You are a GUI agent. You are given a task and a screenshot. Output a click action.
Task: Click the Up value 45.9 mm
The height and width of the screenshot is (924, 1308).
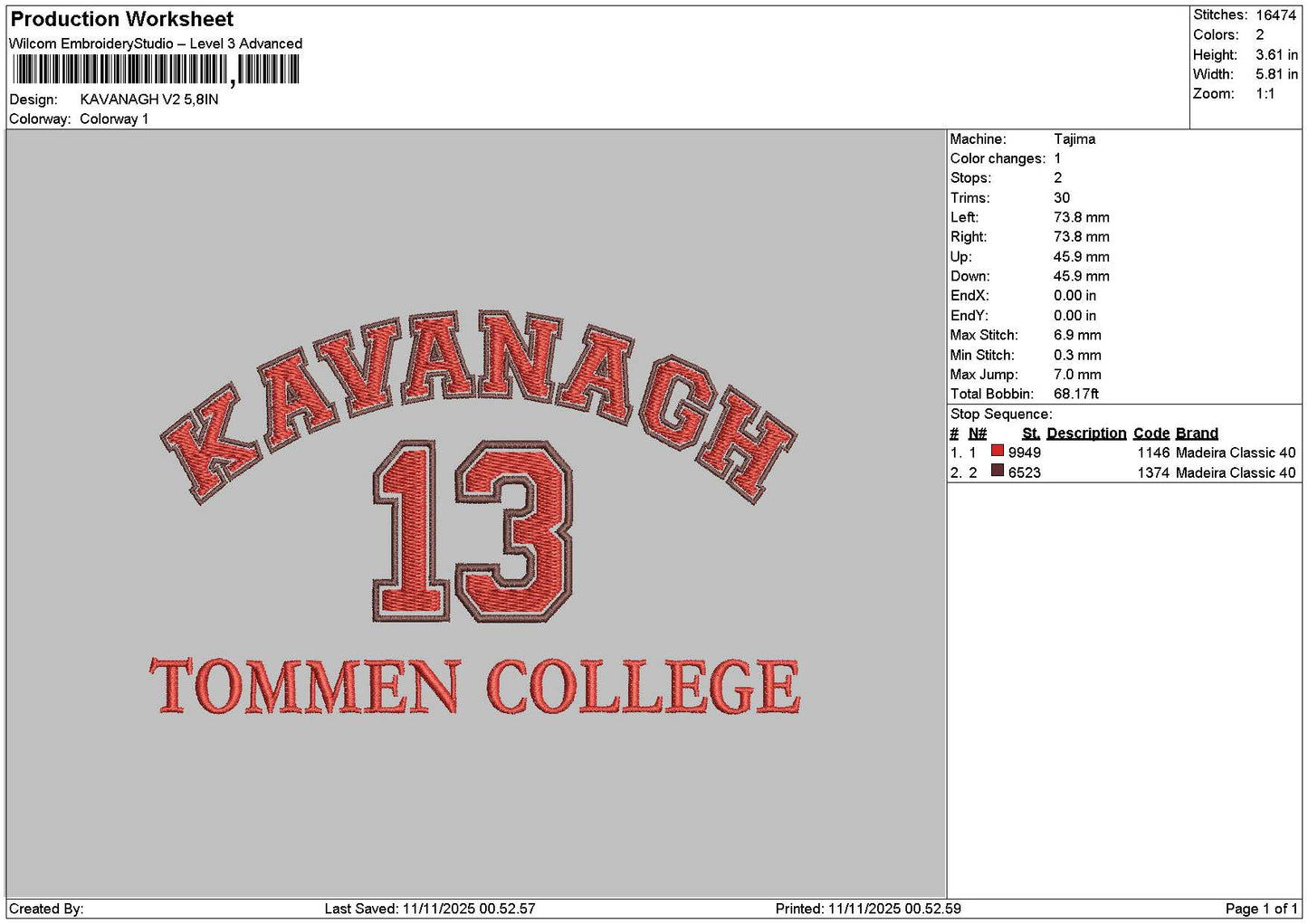pyautogui.click(x=1082, y=257)
